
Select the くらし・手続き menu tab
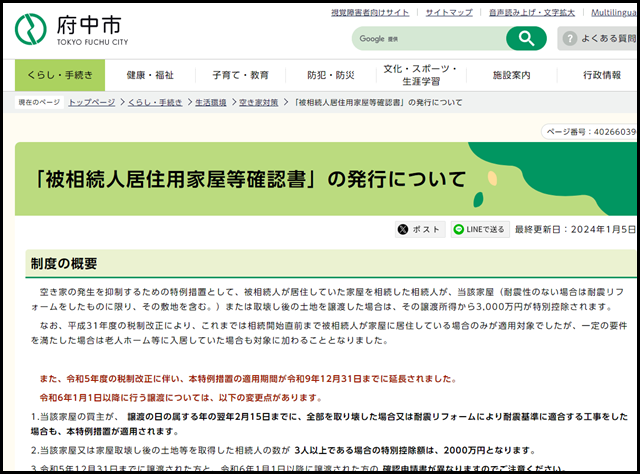click(x=60, y=75)
